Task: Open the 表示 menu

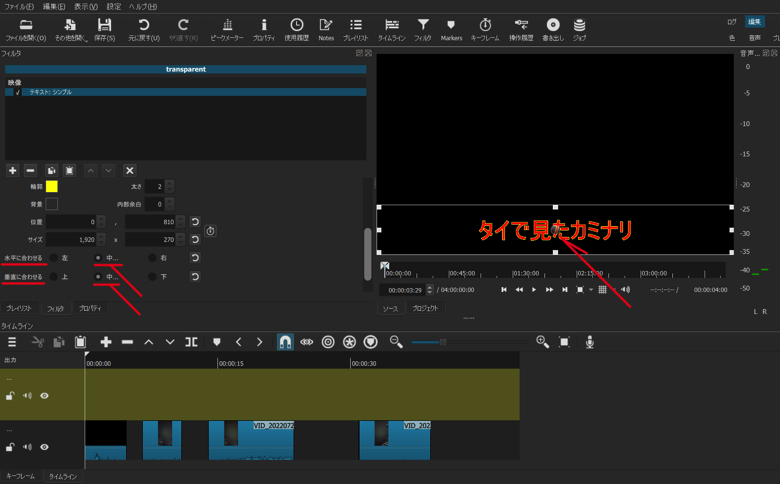Action: point(86,6)
